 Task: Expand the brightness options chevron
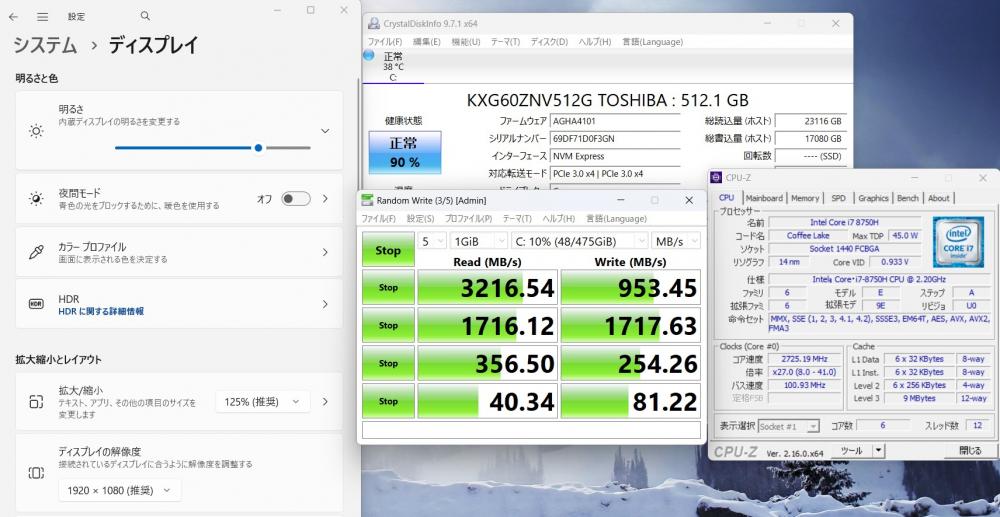(325, 131)
